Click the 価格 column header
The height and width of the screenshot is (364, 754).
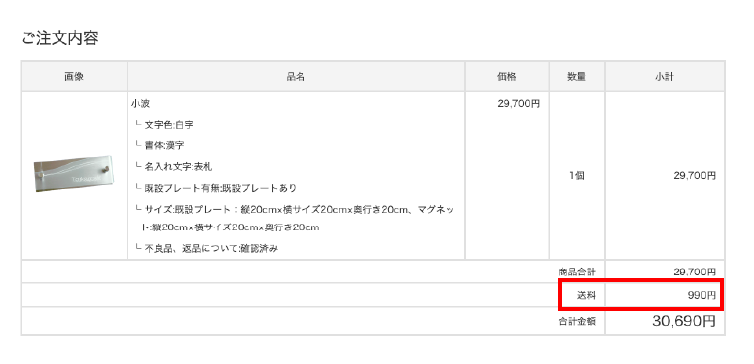[x=507, y=76]
